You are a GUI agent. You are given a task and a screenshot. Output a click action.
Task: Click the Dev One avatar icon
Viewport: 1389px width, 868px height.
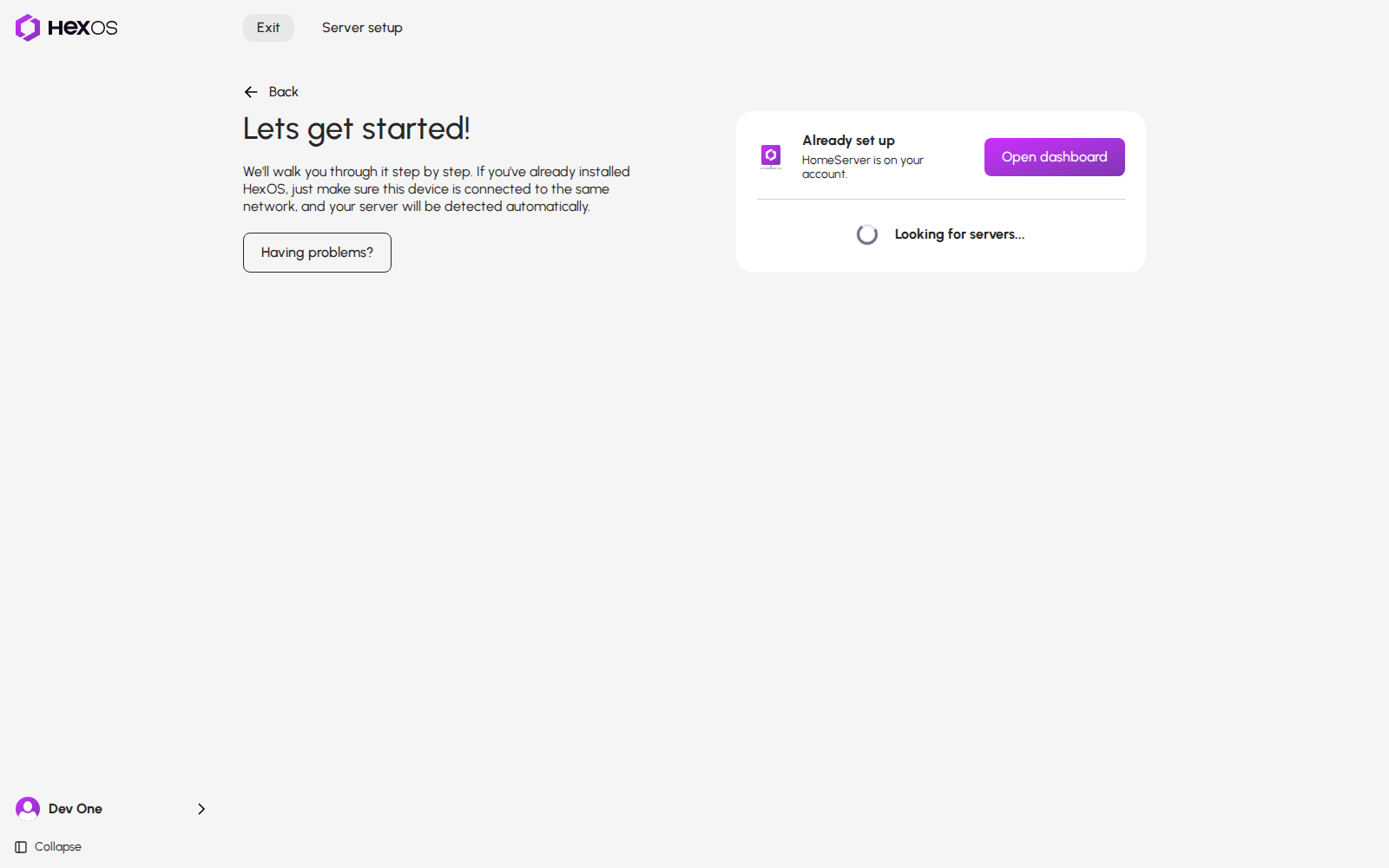pos(28,809)
